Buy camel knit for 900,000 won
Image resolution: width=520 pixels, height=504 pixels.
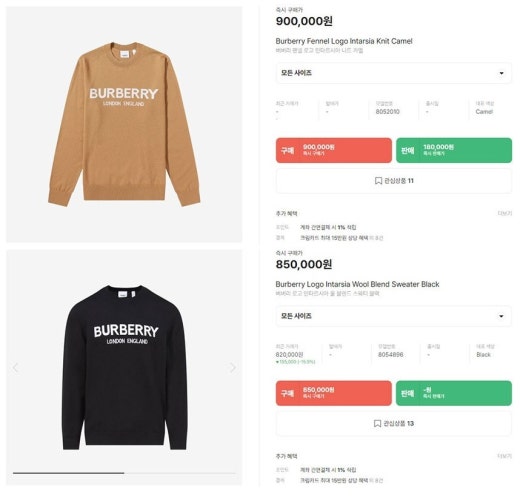334,150
